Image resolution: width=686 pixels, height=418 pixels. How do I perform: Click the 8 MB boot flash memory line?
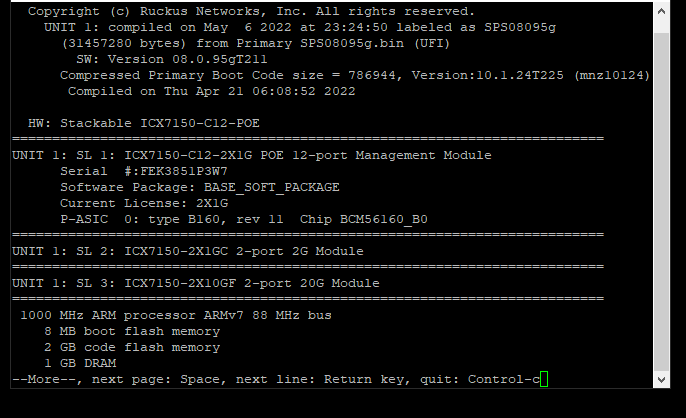point(130,331)
